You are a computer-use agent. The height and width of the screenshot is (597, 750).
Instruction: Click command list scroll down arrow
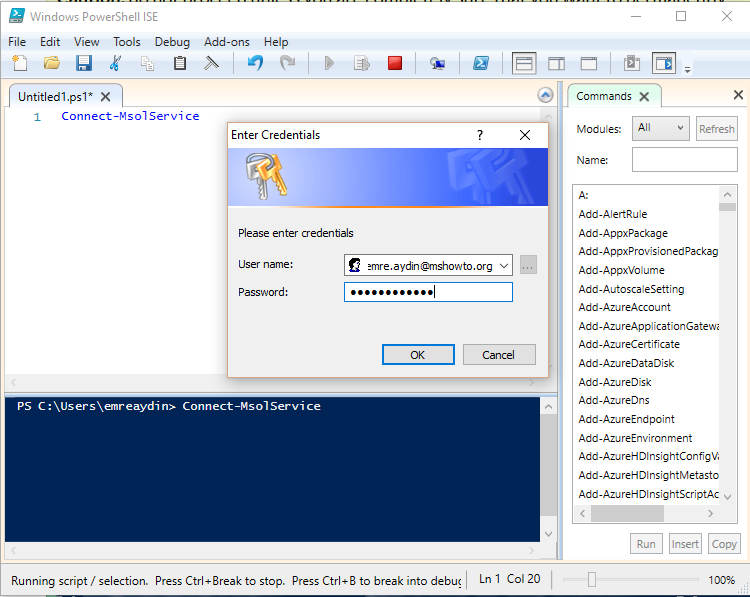tap(728, 497)
